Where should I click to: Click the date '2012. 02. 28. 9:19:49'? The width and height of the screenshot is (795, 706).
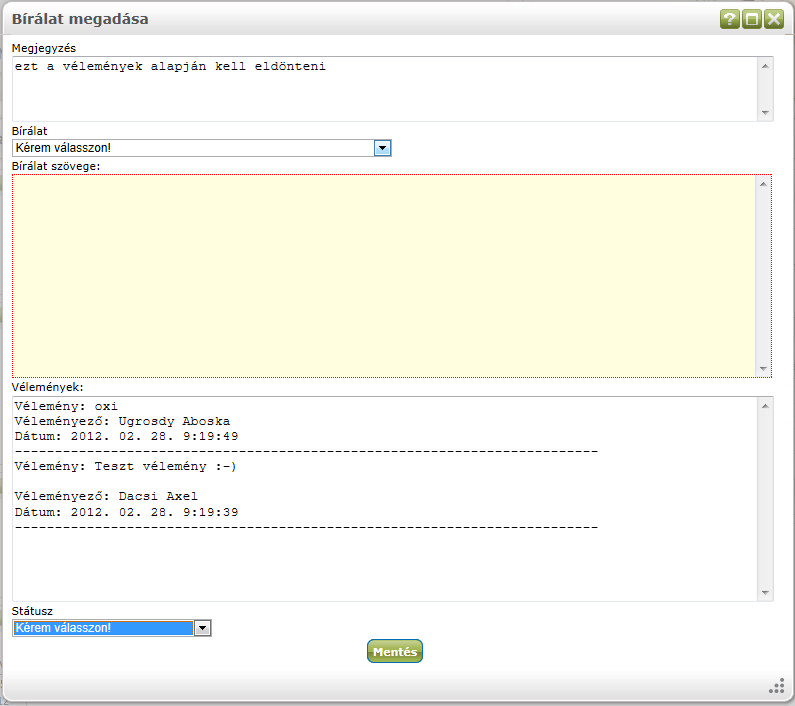coord(154,436)
